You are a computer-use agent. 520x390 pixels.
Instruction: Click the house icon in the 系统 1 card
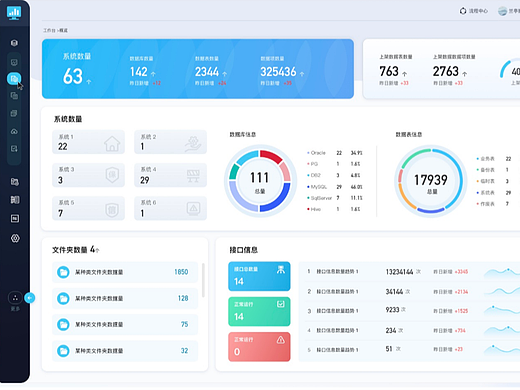pos(112,143)
